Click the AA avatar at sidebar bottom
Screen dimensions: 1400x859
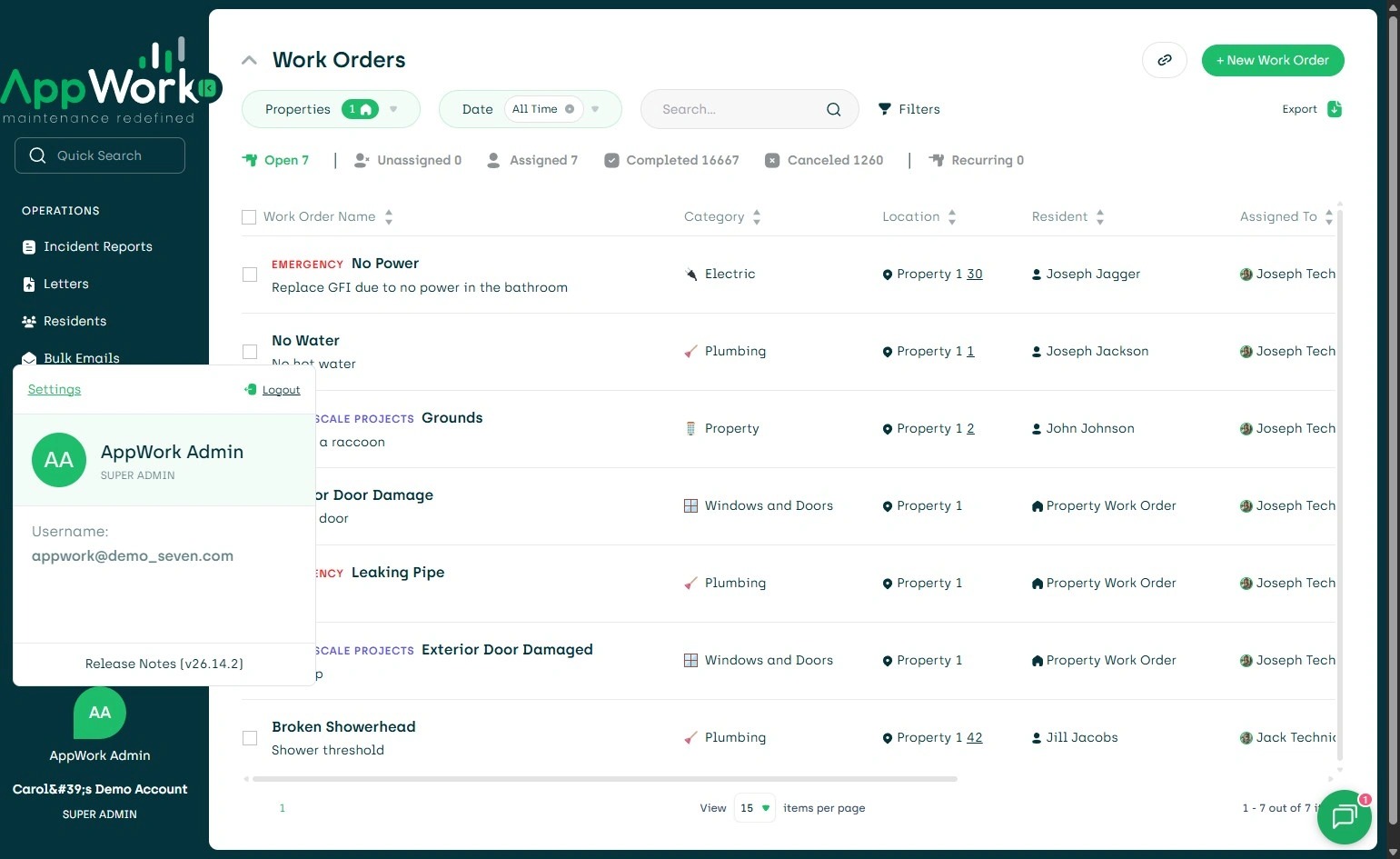(100, 713)
